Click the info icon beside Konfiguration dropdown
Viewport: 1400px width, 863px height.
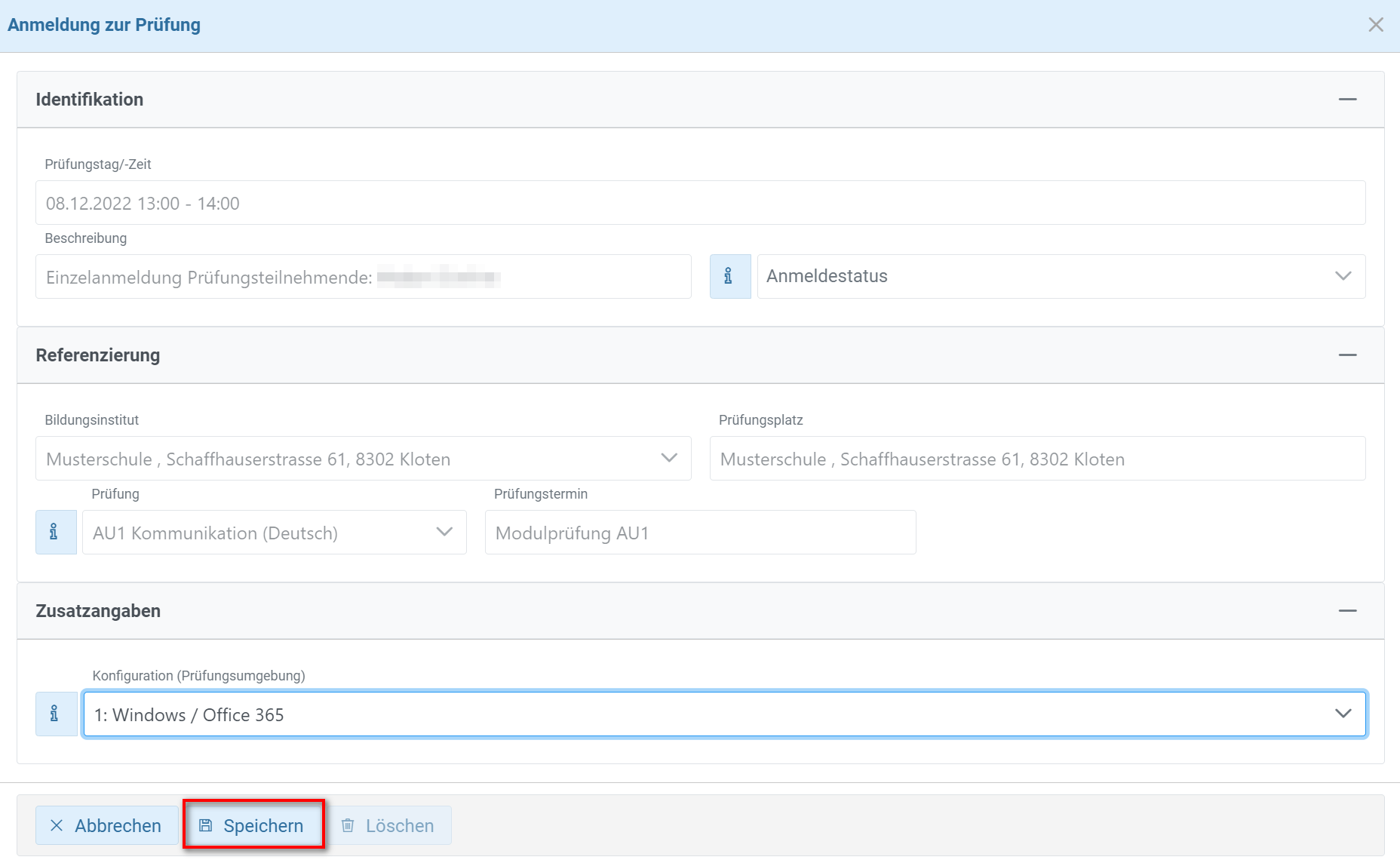coord(56,714)
